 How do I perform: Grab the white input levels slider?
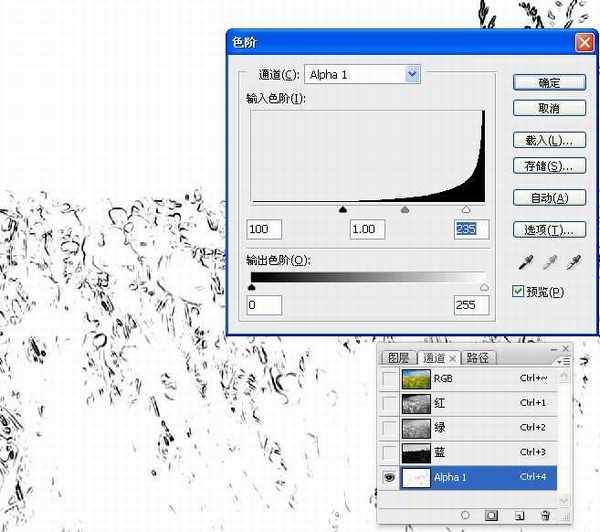pyautogui.click(x=466, y=209)
